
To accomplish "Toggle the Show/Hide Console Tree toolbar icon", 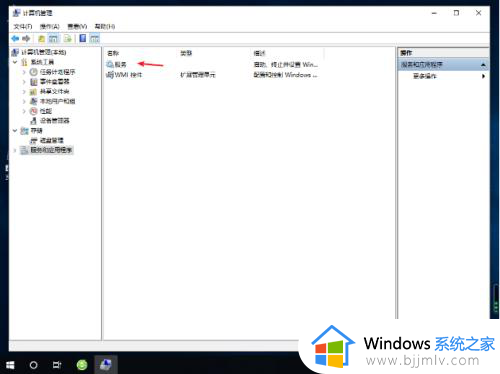I will [x=53, y=39].
